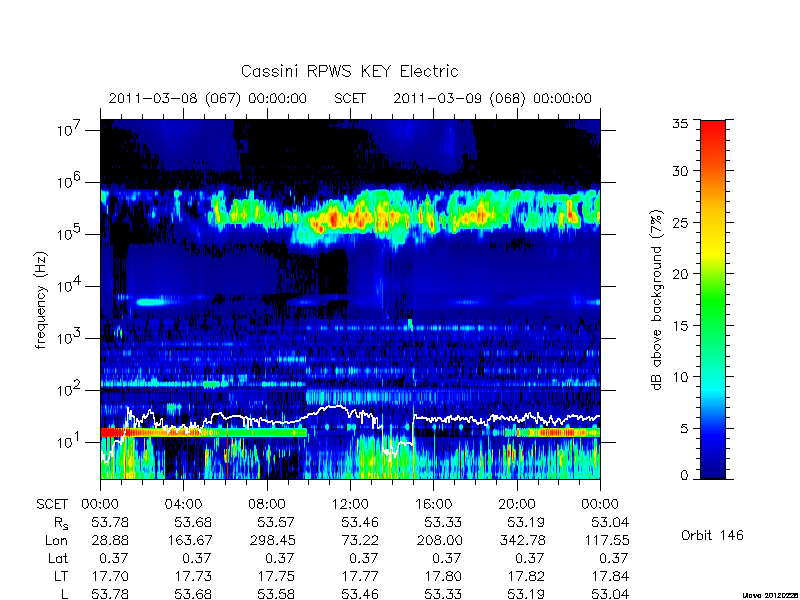Viewport: 800px width, 600px height.
Task: Click the colorbar value "10"
Action: click(x=680, y=377)
